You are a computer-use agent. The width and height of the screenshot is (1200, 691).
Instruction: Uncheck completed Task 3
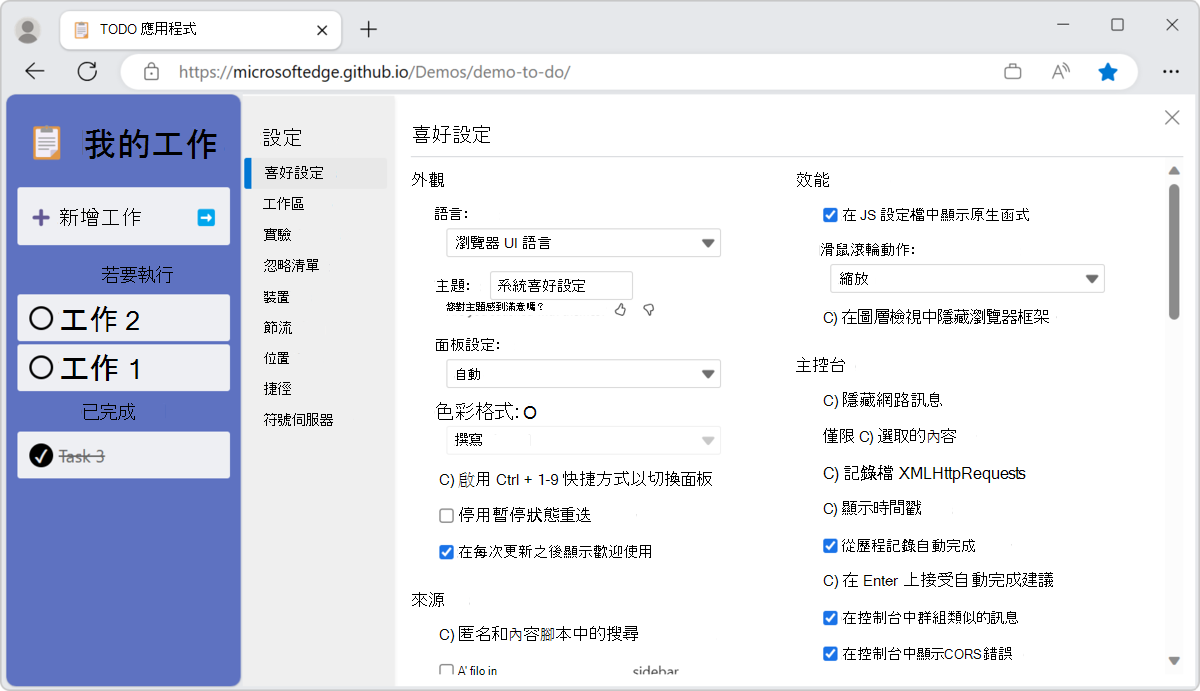pos(41,456)
